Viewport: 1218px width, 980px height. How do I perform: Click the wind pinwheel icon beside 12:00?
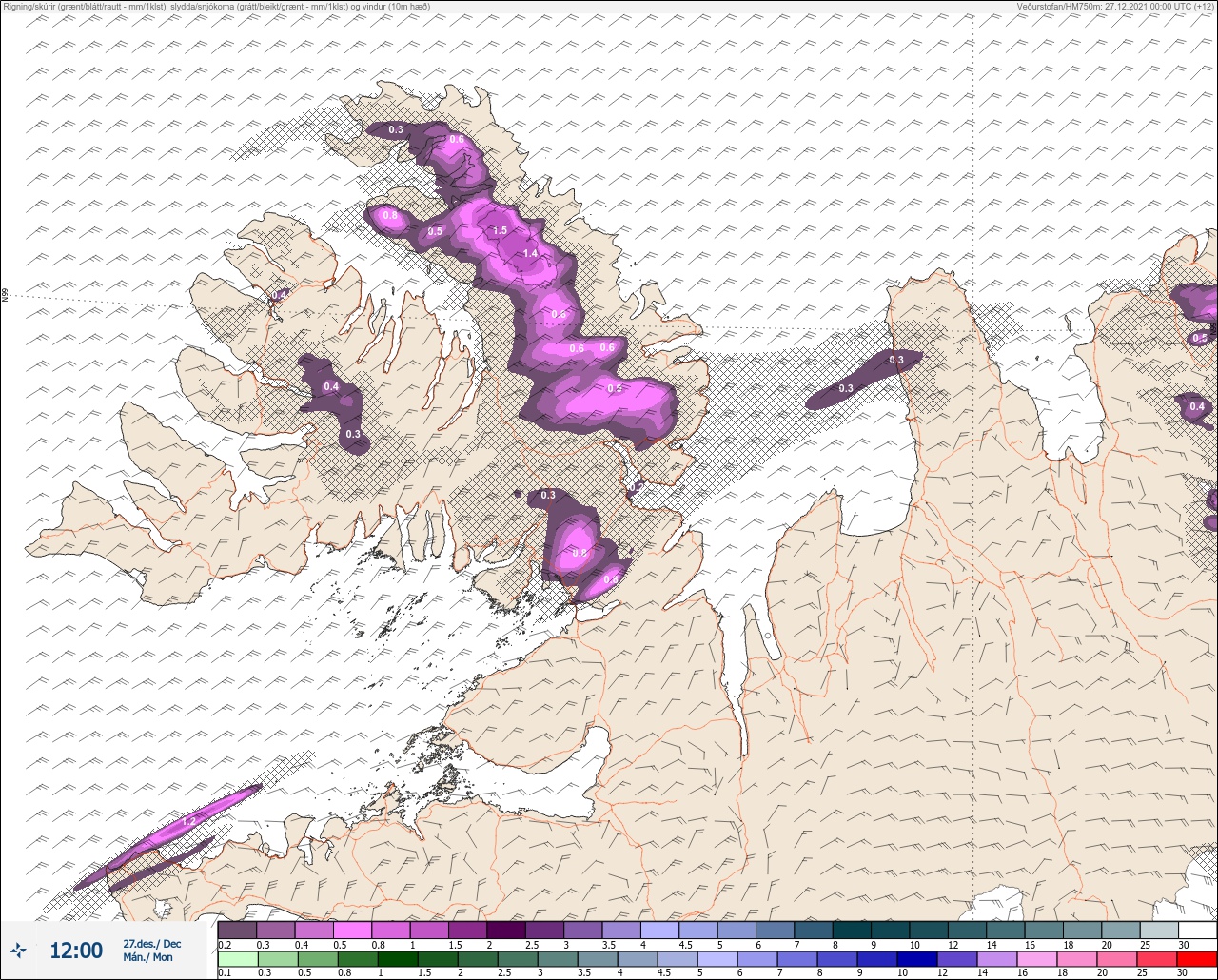pos(19,950)
